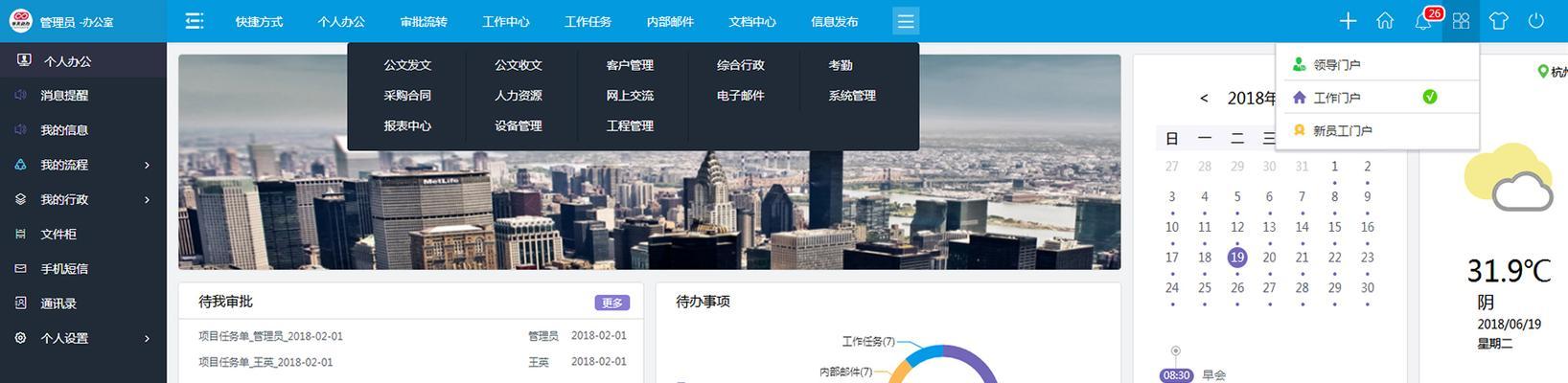Open 内部邮件 top menu
This screenshot has width=1568, height=383.
coord(671,21)
